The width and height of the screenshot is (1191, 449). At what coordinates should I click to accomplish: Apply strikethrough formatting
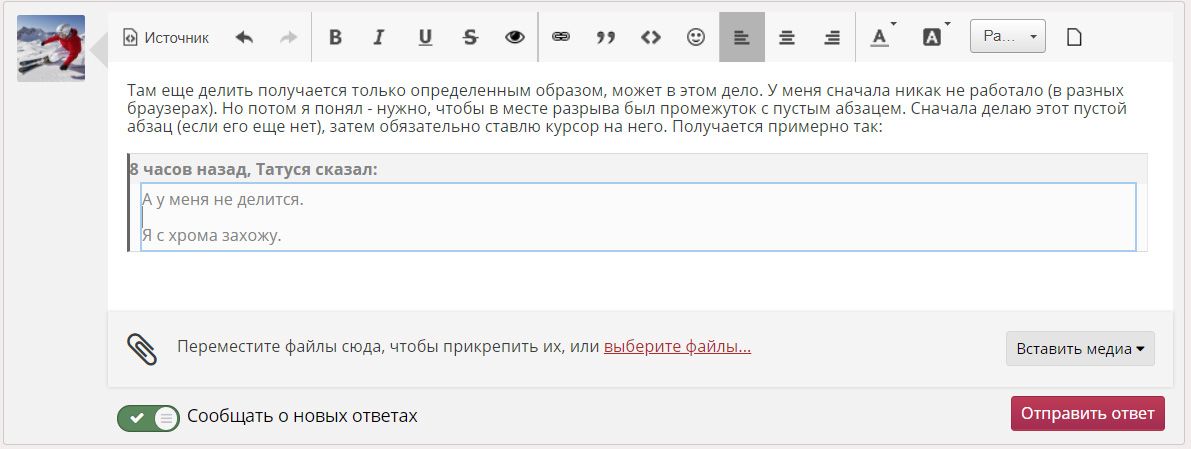pos(470,38)
